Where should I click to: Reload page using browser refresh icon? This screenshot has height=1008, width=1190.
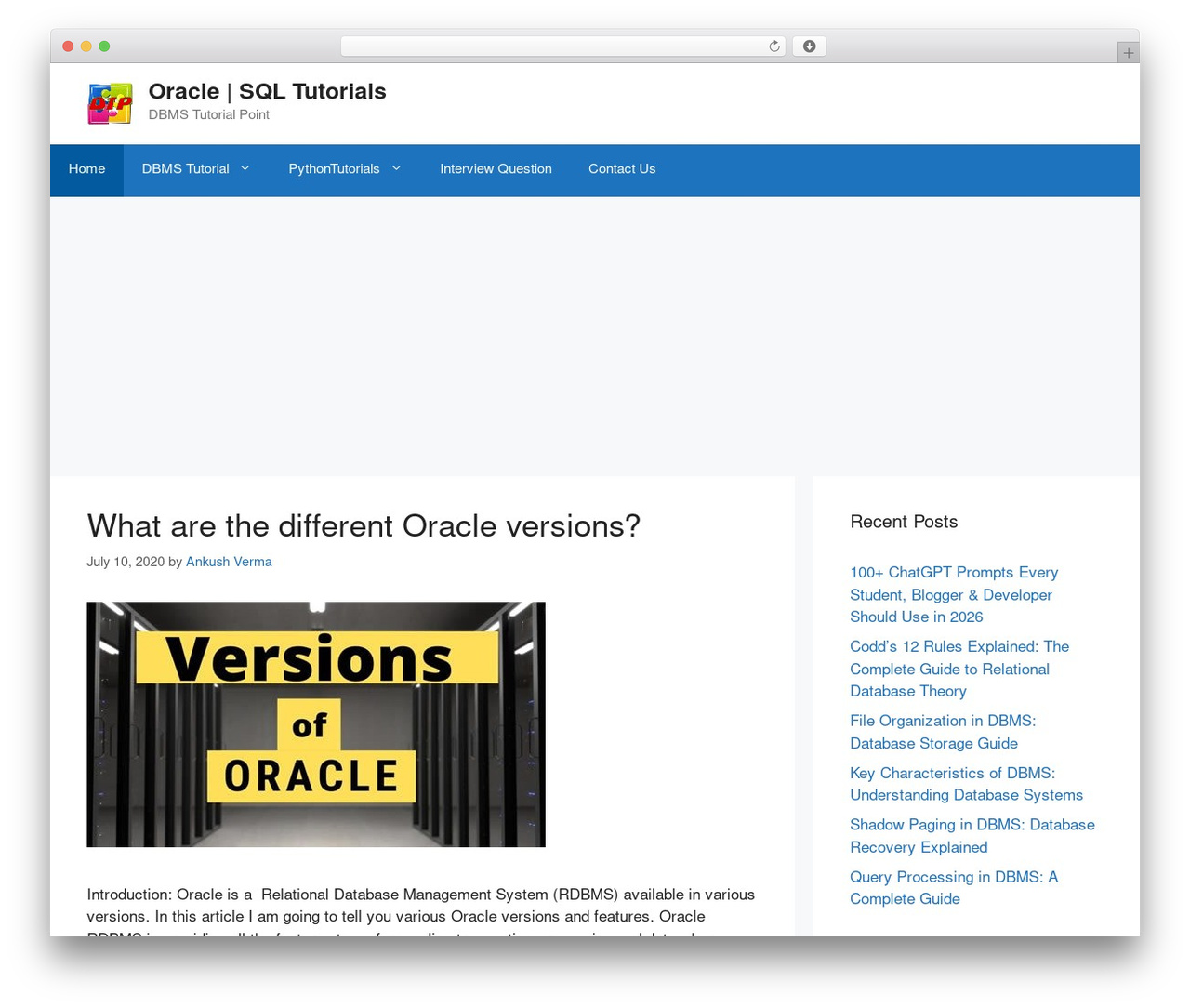point(773,46)
